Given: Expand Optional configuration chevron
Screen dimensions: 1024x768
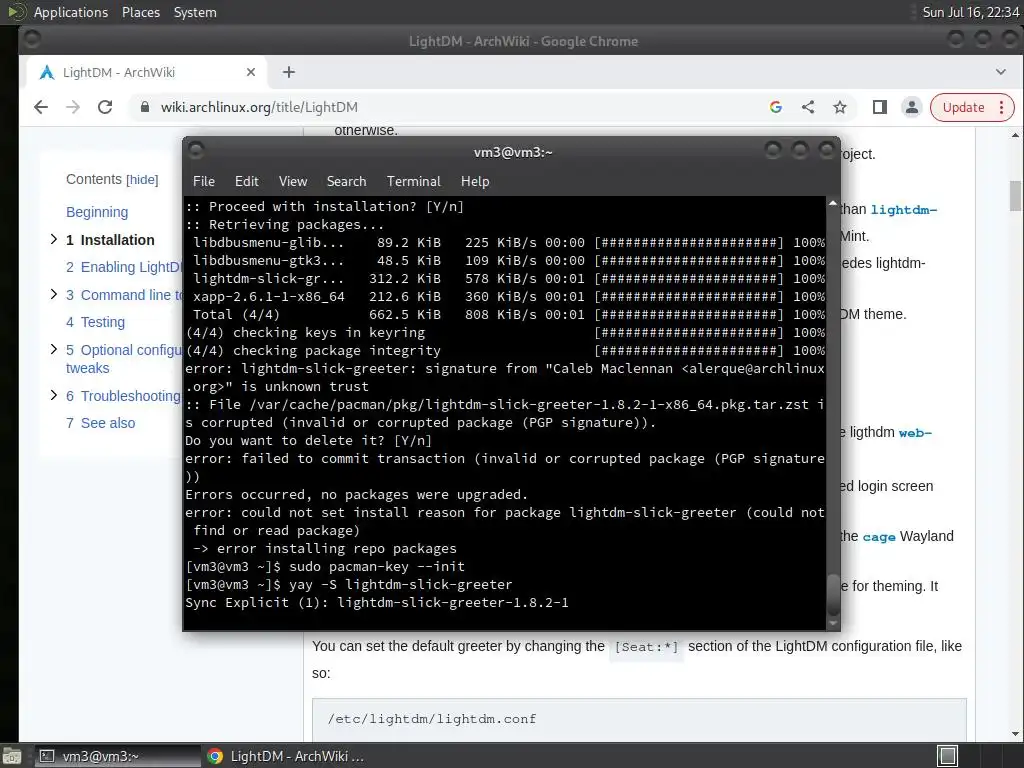Looking at the screenshot, I should point(54,349).
